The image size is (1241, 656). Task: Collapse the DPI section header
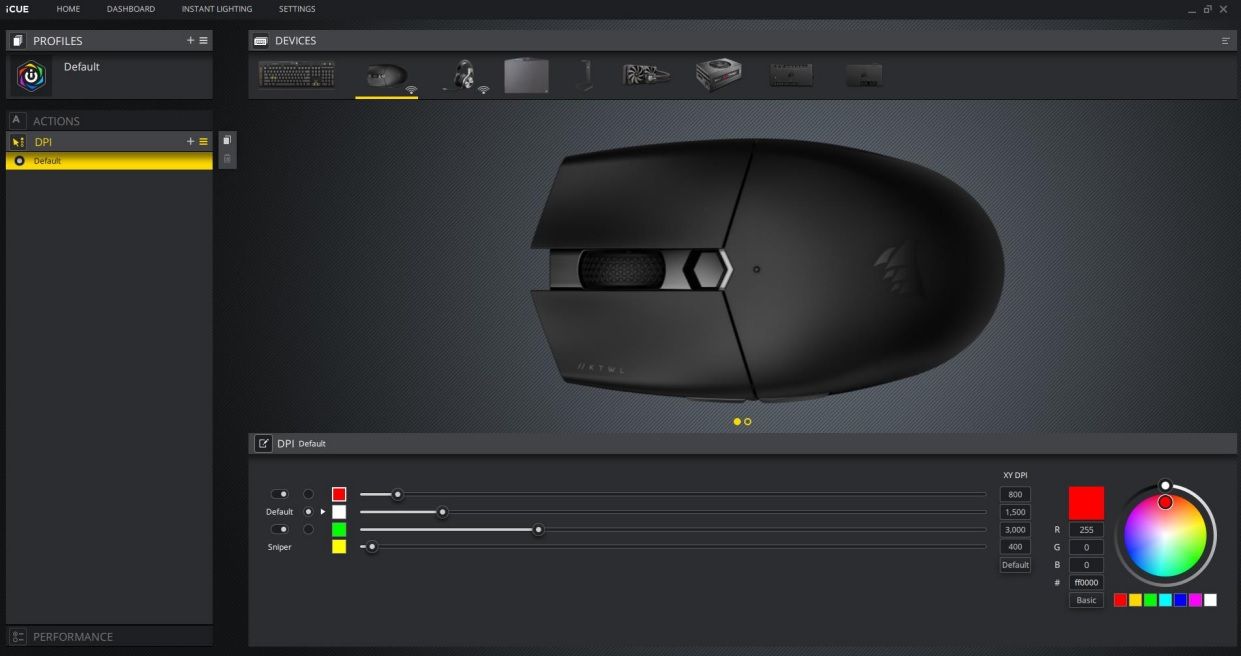coord(110,142)
